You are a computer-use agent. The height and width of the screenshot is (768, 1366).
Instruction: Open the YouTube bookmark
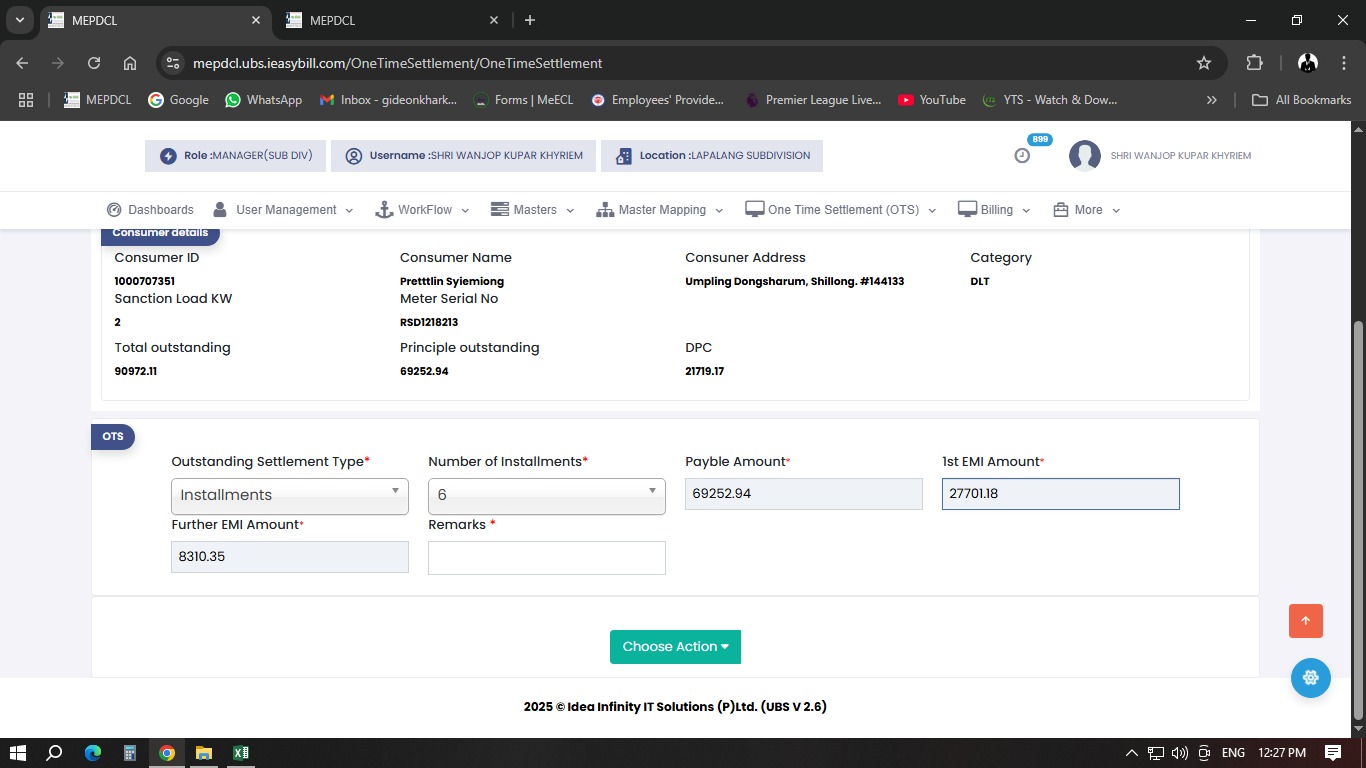932,100
